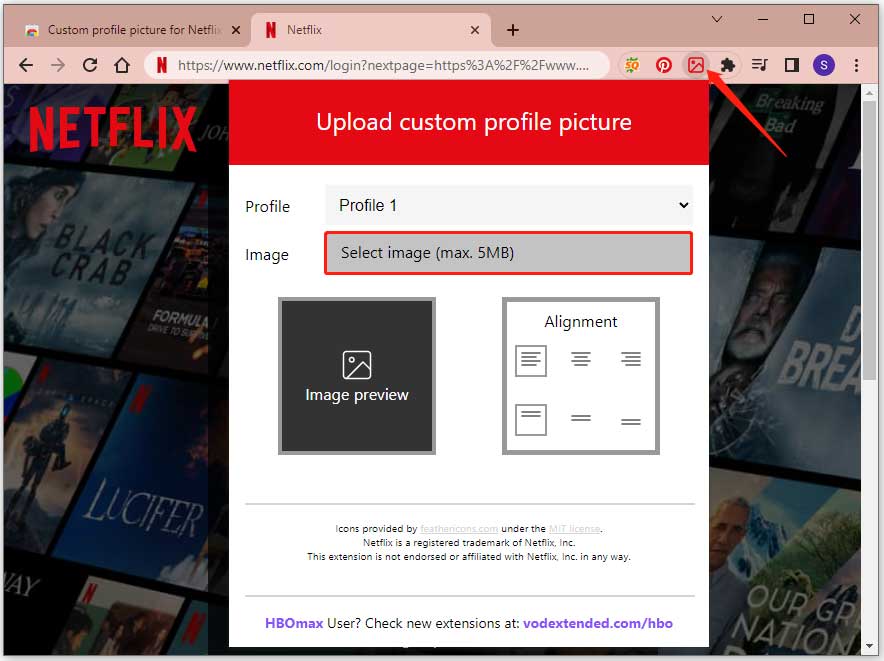Click Select image (max. 5MB) button

coord(509,253)
